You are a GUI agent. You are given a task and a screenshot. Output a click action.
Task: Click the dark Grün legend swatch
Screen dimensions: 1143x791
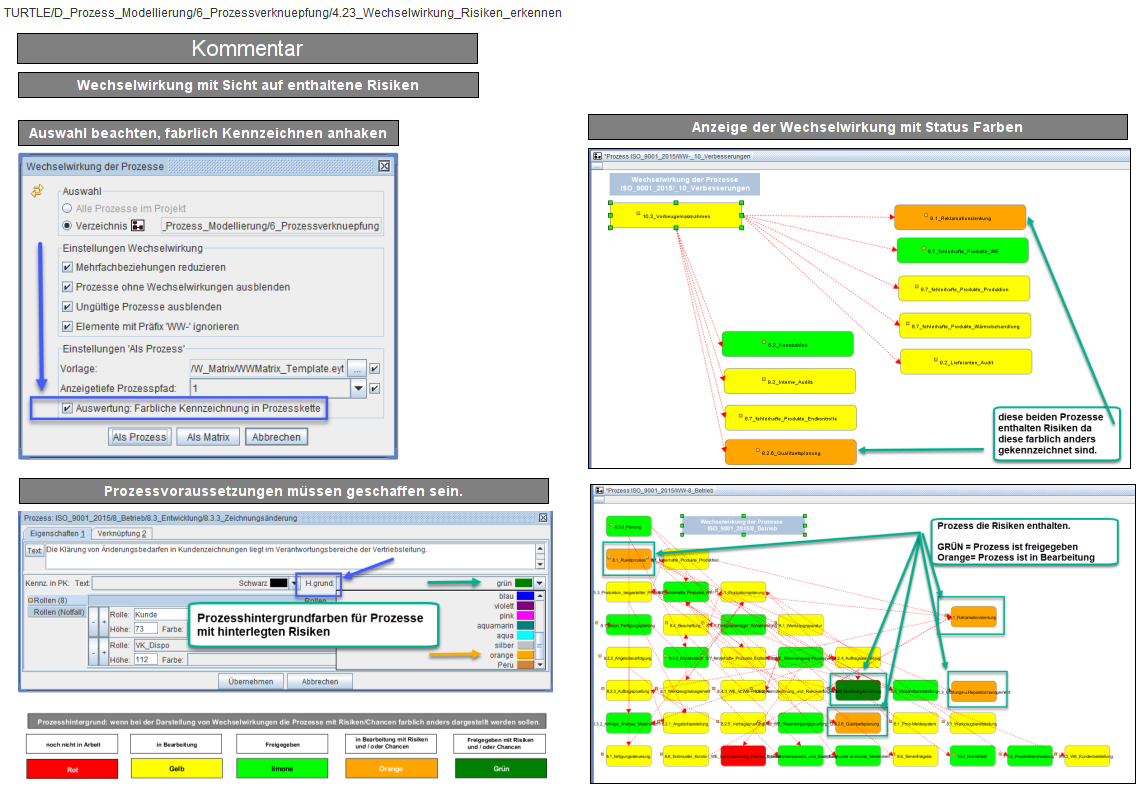501,768
